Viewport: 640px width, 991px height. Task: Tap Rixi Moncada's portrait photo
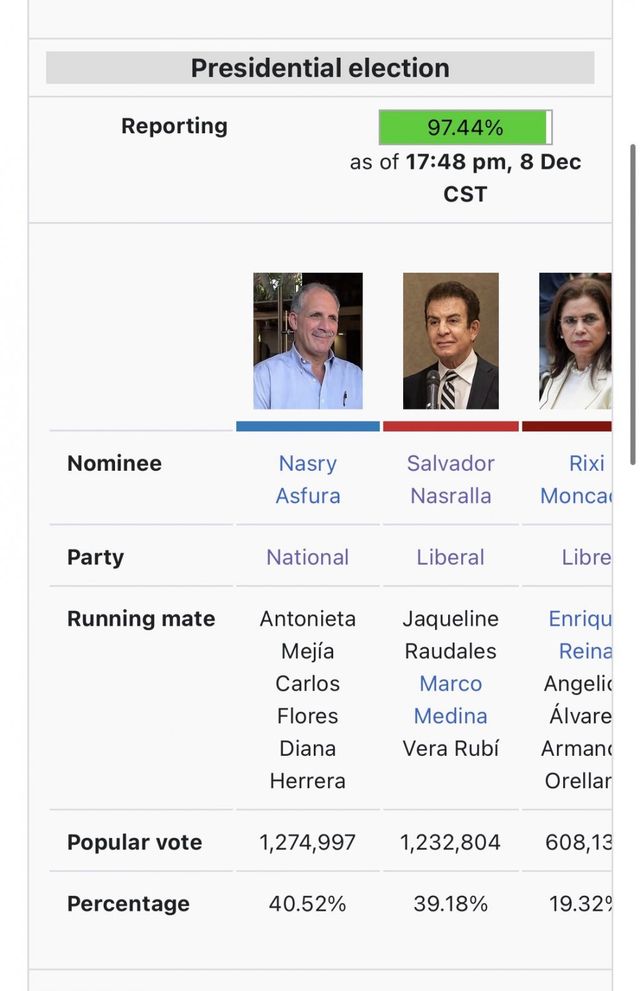[575, 341]
